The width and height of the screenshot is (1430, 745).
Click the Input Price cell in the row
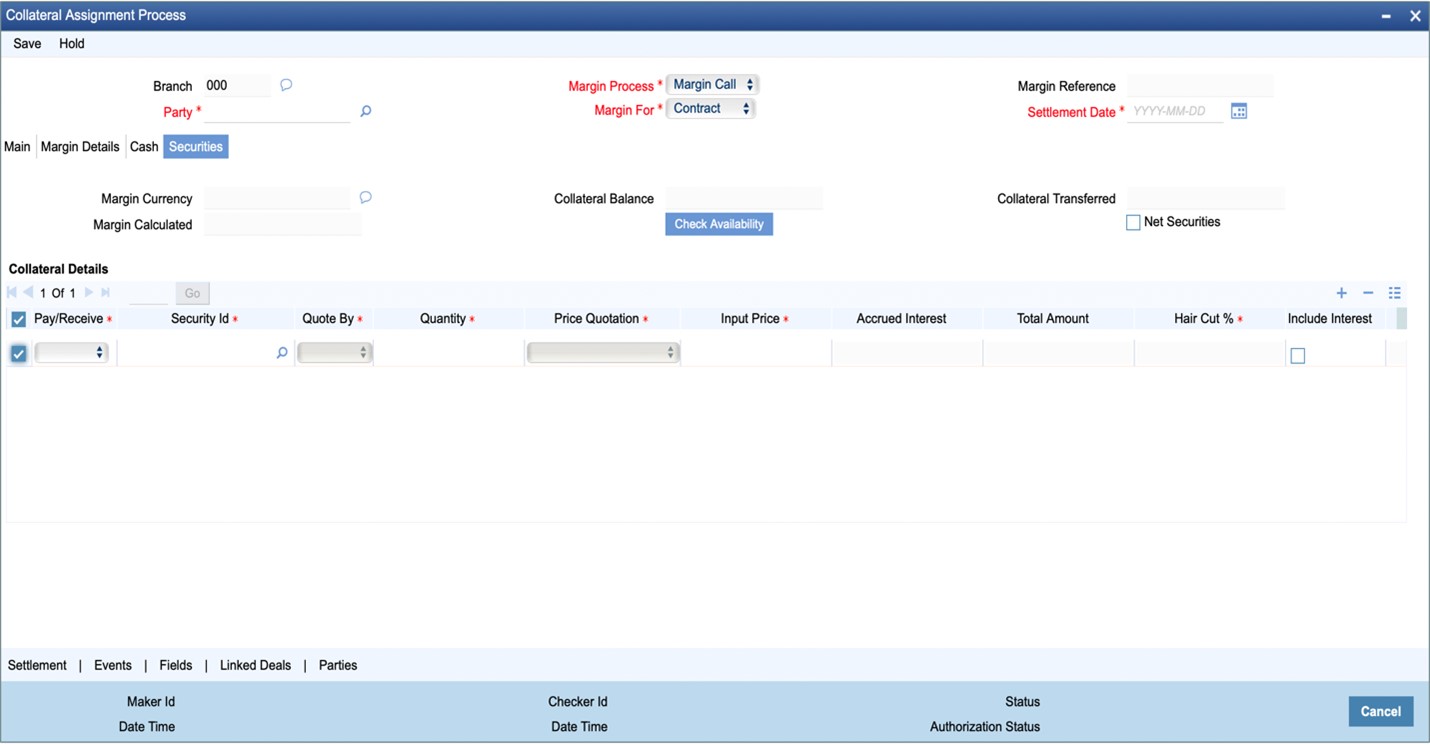coord(756,353)
